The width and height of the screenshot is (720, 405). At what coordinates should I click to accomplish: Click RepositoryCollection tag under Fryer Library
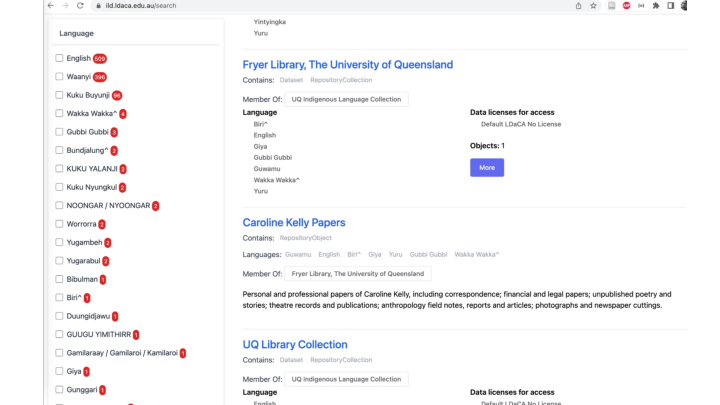341,80
